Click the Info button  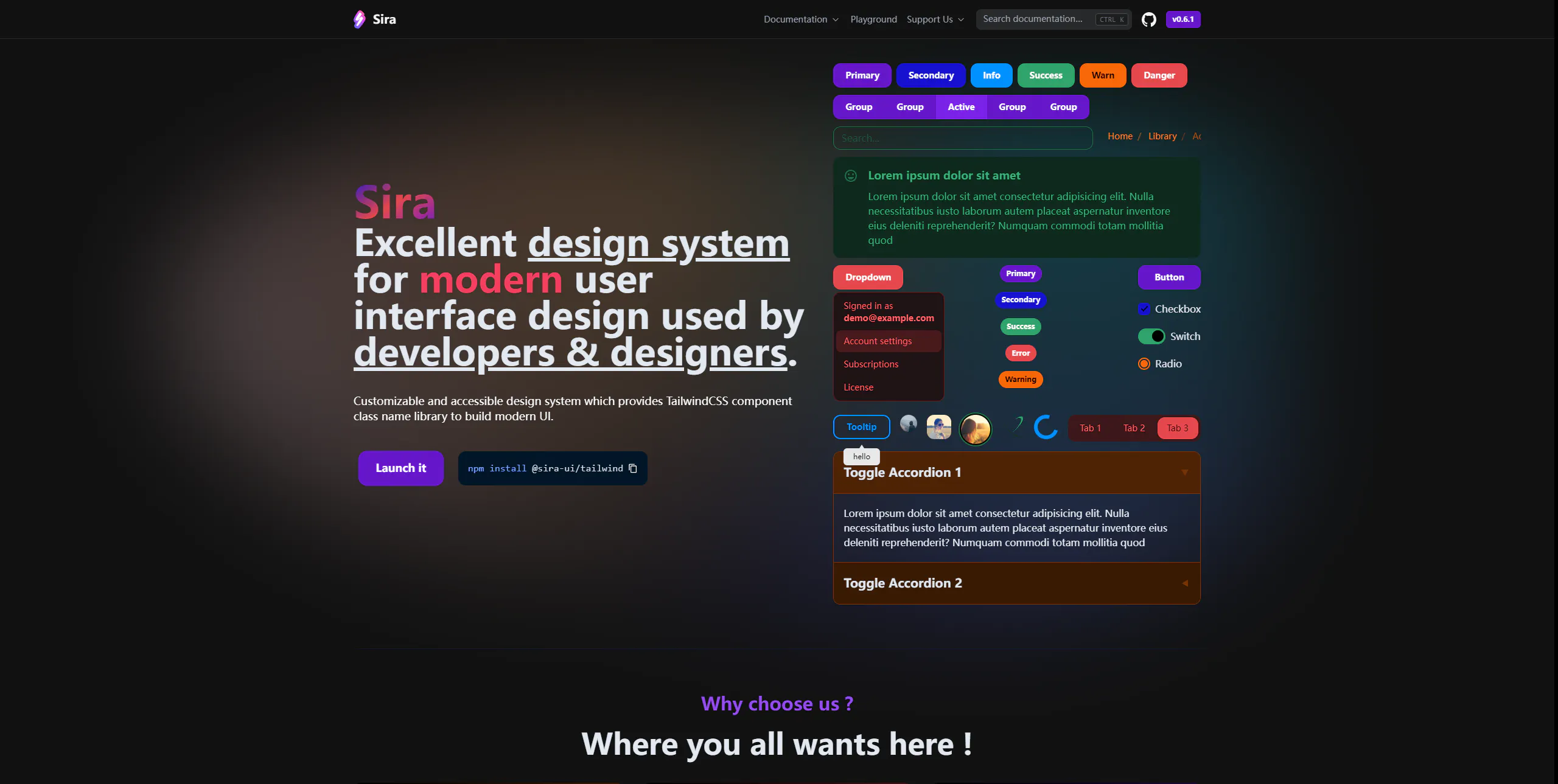click(991, 75)
